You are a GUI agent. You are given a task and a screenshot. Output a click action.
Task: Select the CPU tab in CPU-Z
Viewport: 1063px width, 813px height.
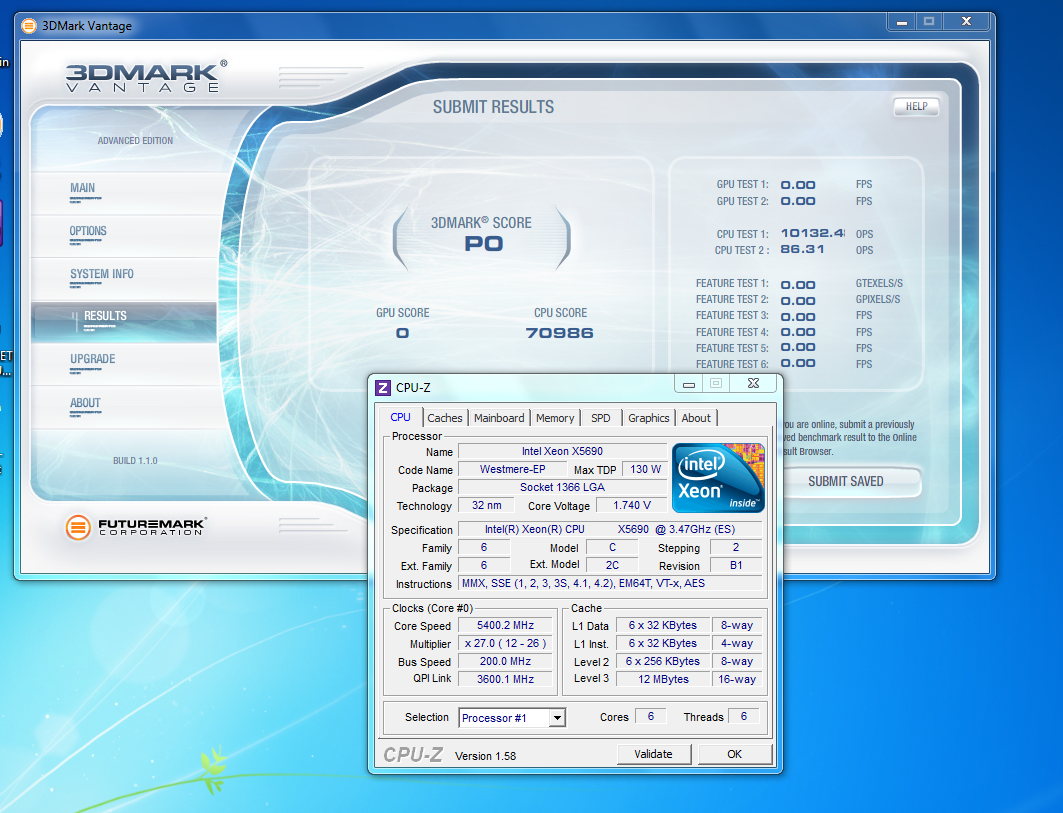(401, 418)
